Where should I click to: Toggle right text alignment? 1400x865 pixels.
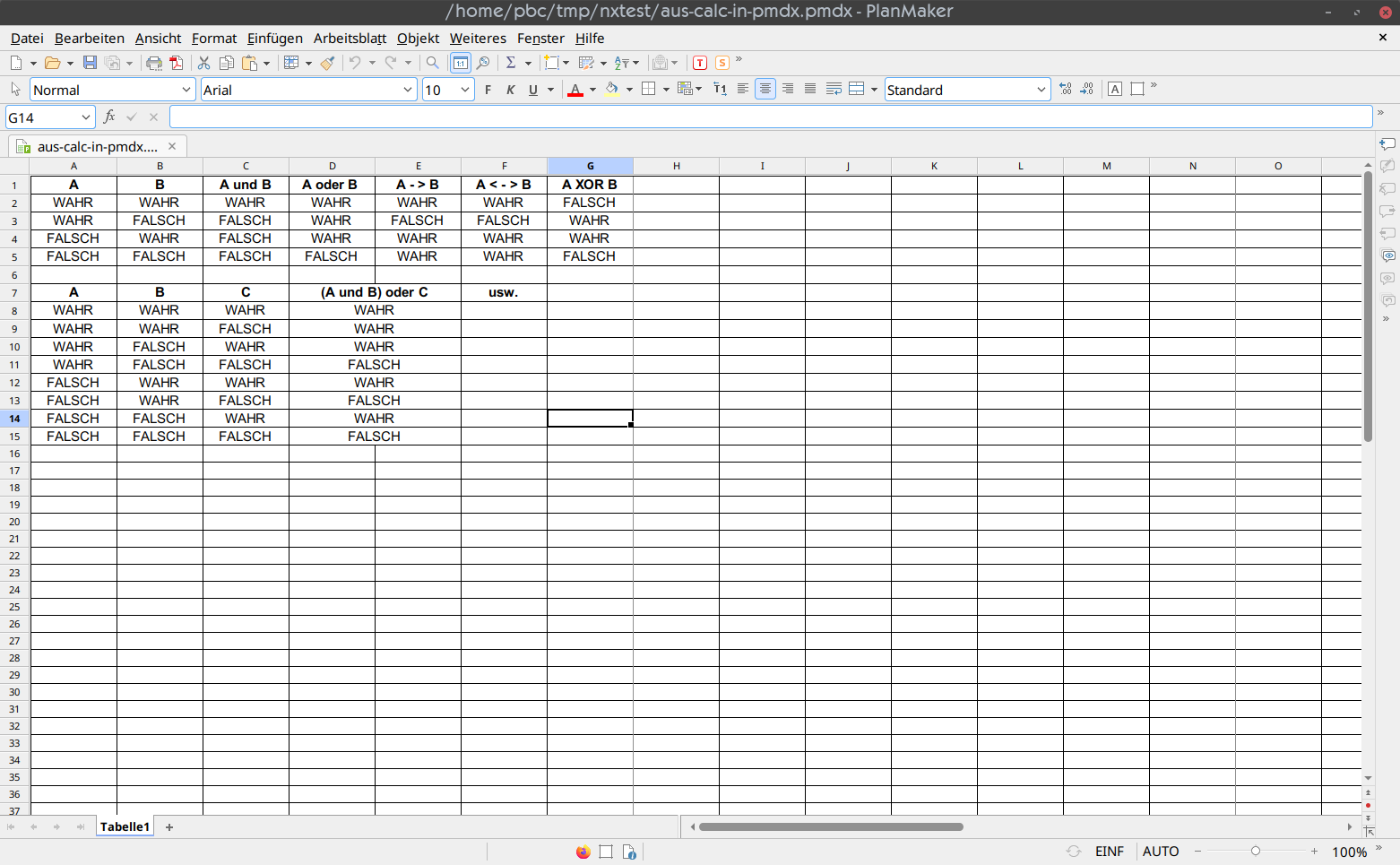coord(788,90)
